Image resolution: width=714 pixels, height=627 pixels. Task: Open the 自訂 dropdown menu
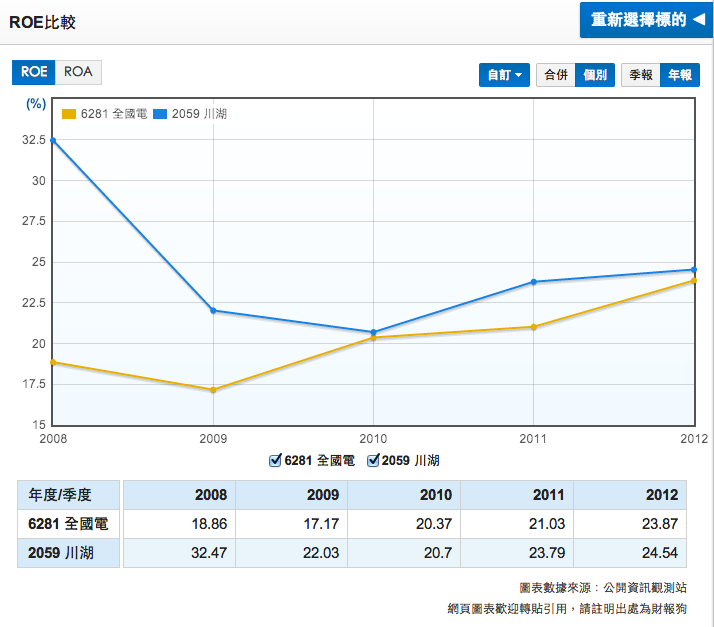(505, 75)
